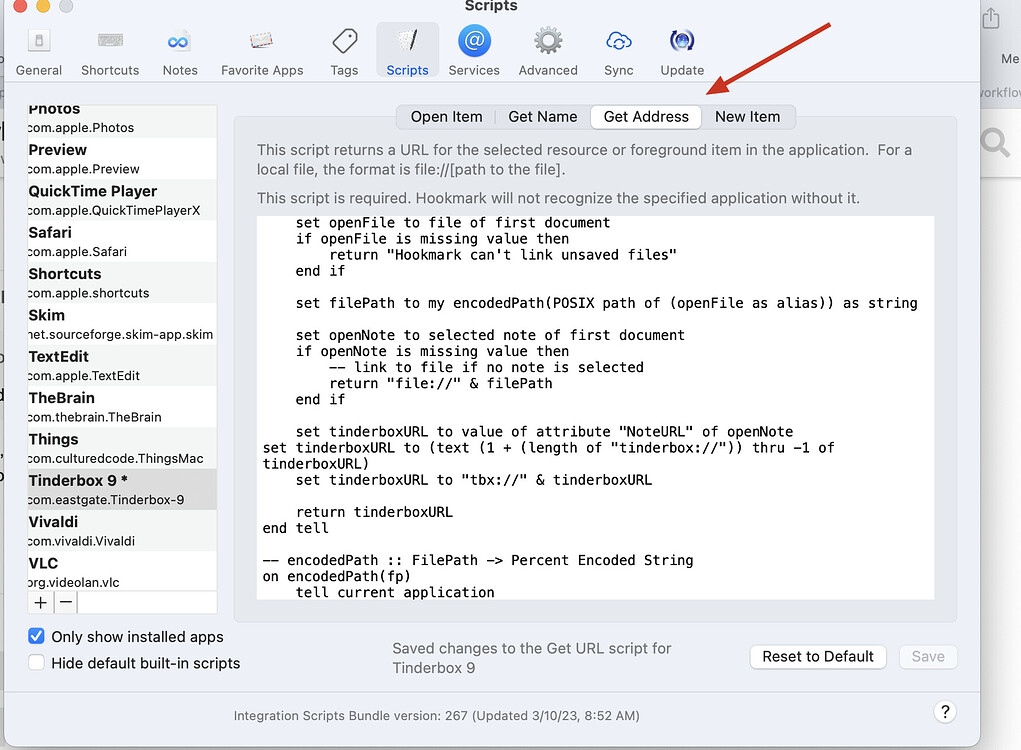Open the Services preferences pane
The height and width of the screenshot is (750, 1021).
474,52
